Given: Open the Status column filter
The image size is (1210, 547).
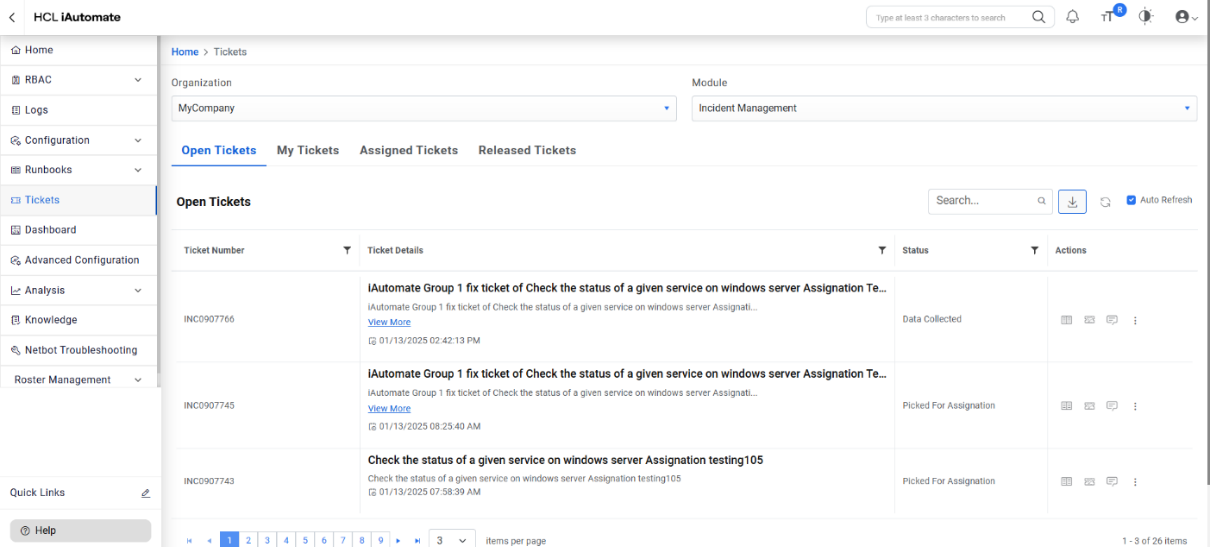Looking at the screenshot, I should click(1034, 250).
